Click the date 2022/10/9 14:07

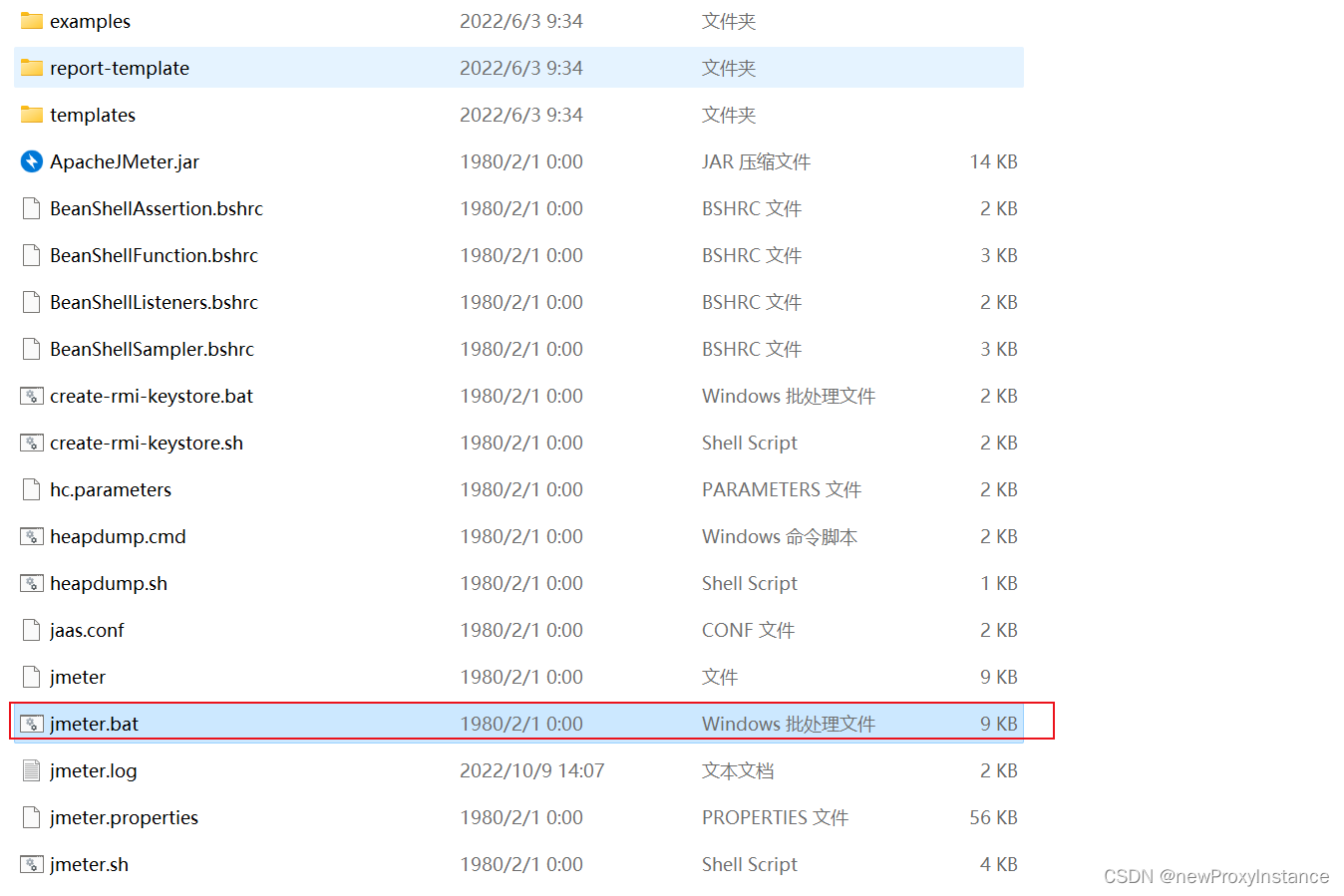[532, 770]
